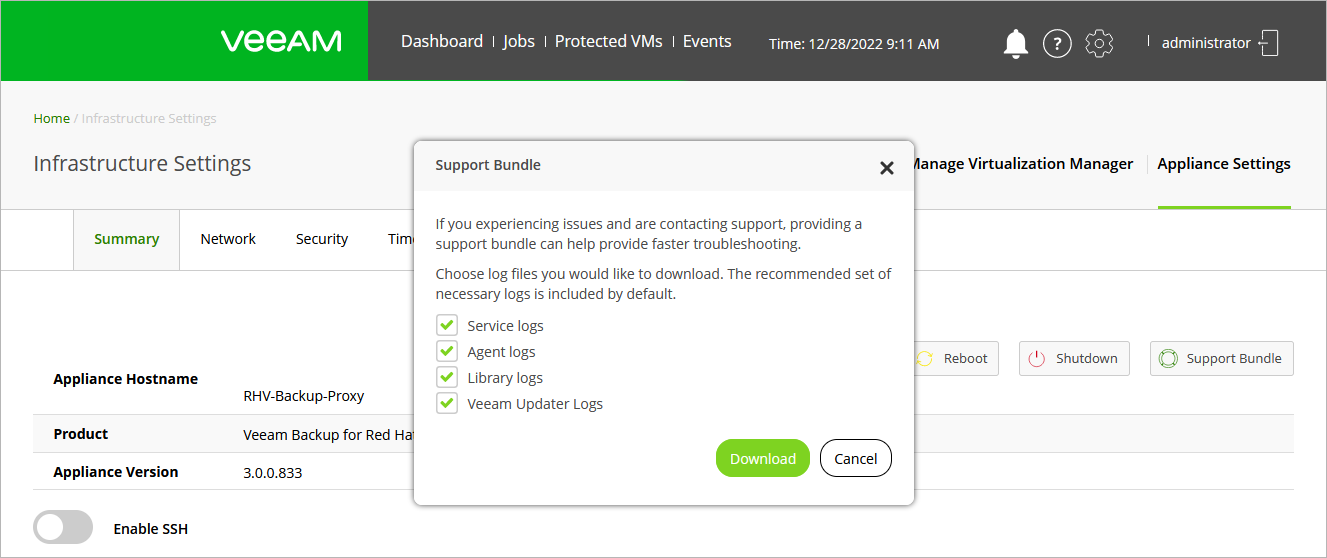Screen dimensions: 1327x558
Task: Click the logout icon next to administrator
Action: [1269, 43]
